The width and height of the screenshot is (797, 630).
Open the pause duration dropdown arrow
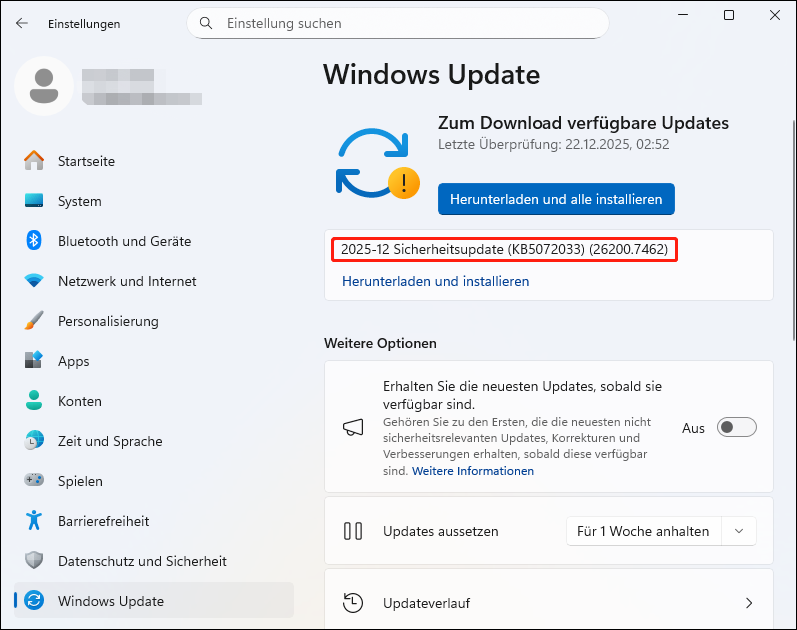pos(739,531)
